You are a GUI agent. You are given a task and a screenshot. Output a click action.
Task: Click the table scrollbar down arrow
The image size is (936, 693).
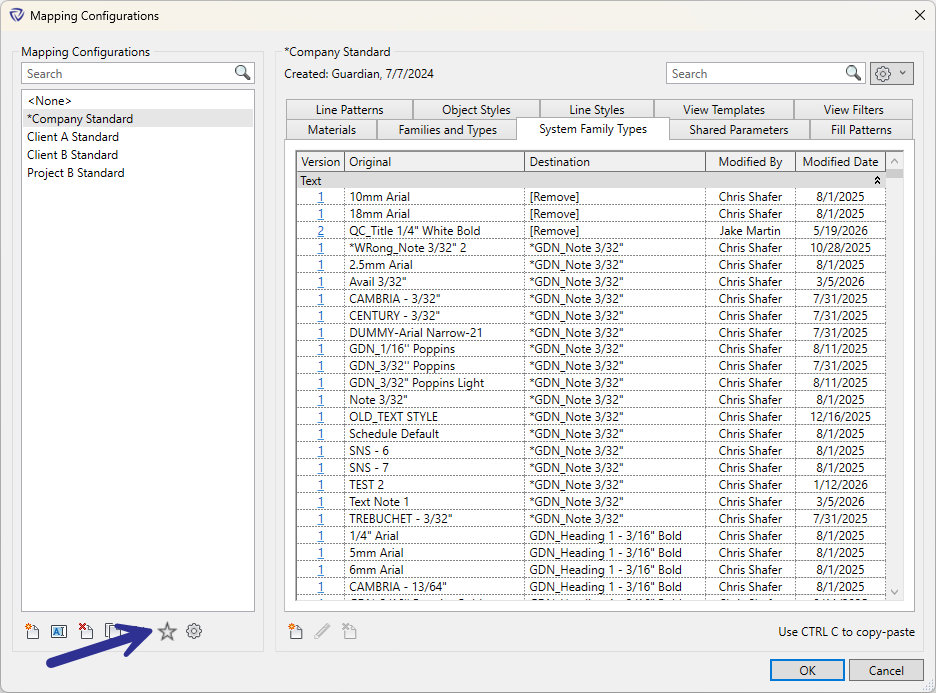894,592
